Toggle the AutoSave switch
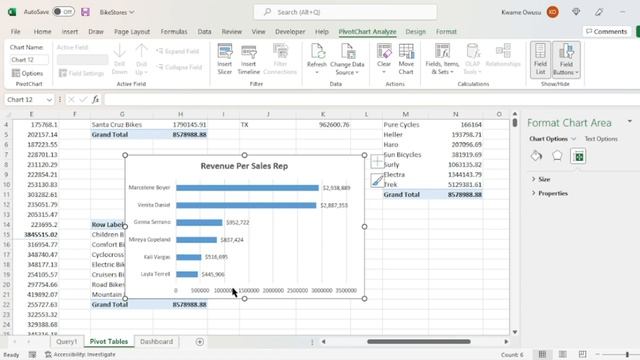Image resolution: width=640 pixels, height=360 pixels. coord(64,12)
